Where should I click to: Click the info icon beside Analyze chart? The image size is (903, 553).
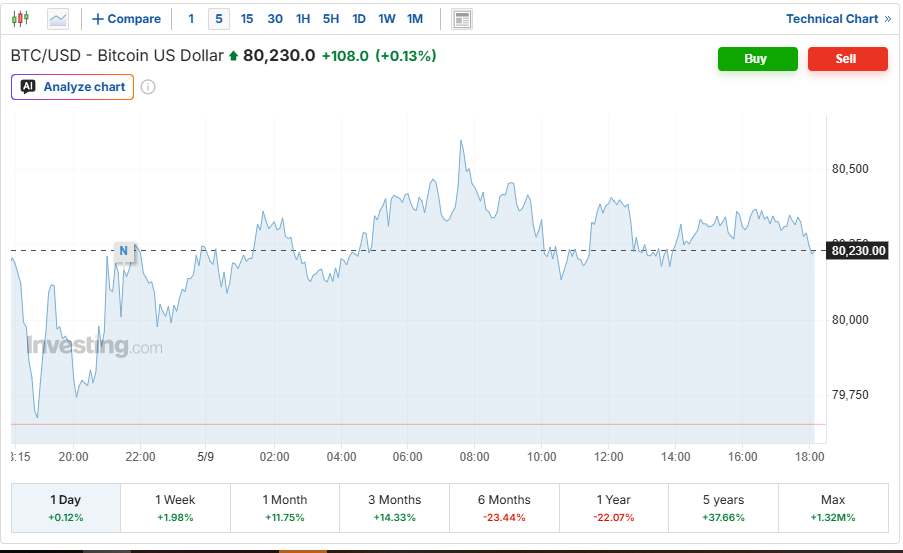tap(148, 87)
